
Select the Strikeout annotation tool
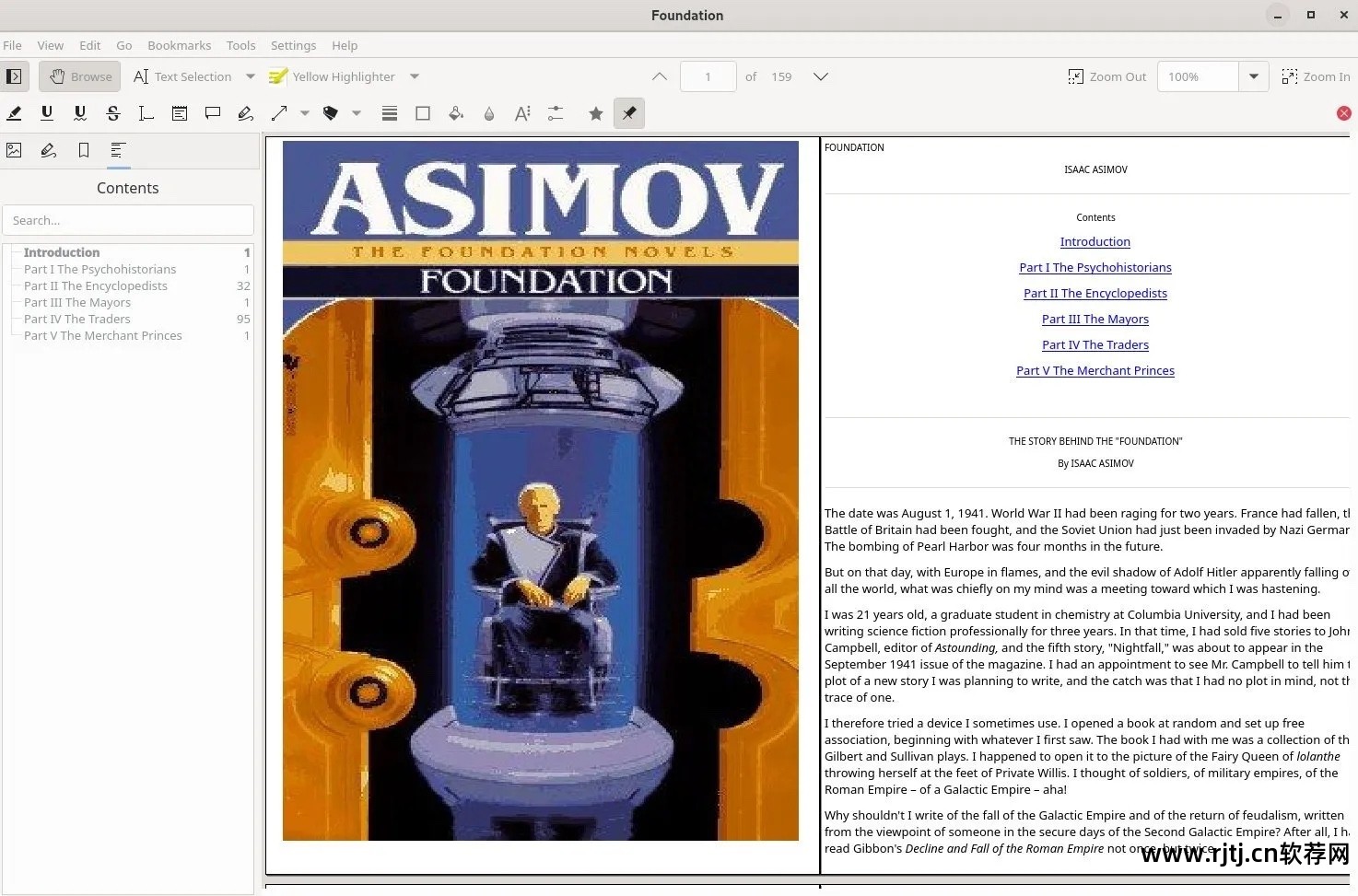[113, 113]
